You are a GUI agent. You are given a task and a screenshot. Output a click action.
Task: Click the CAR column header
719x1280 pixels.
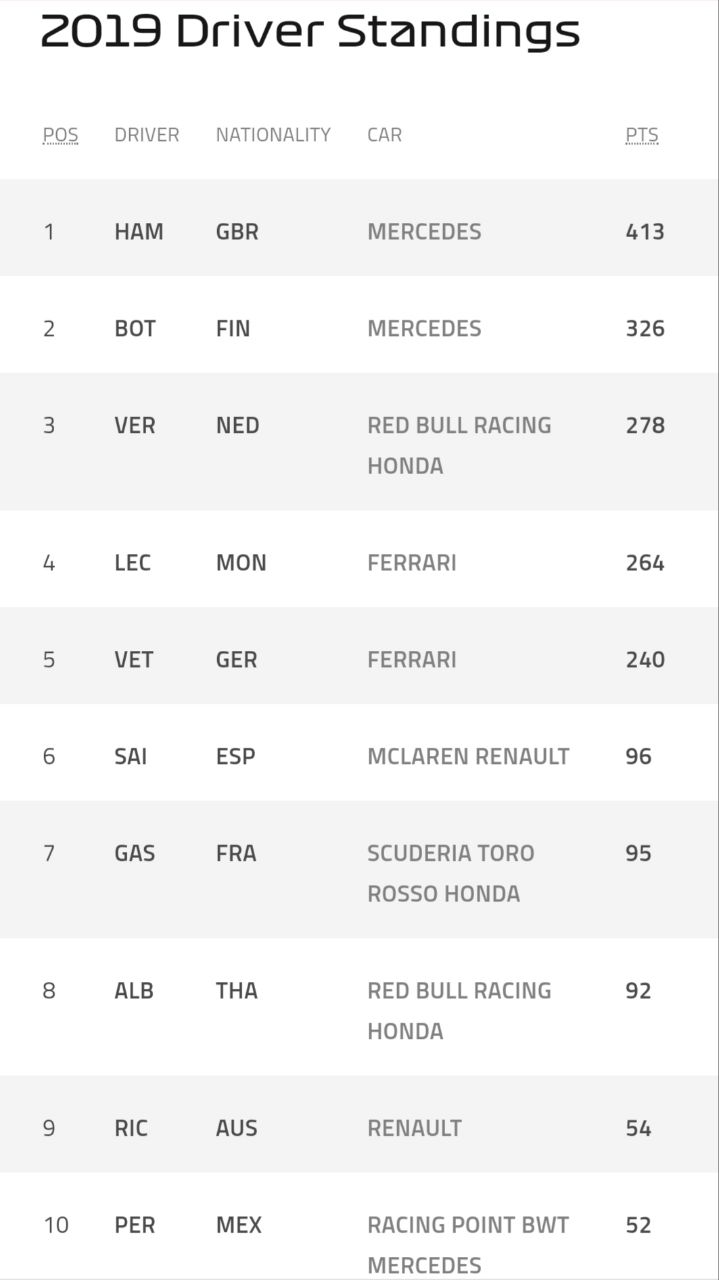pos(385,135)
